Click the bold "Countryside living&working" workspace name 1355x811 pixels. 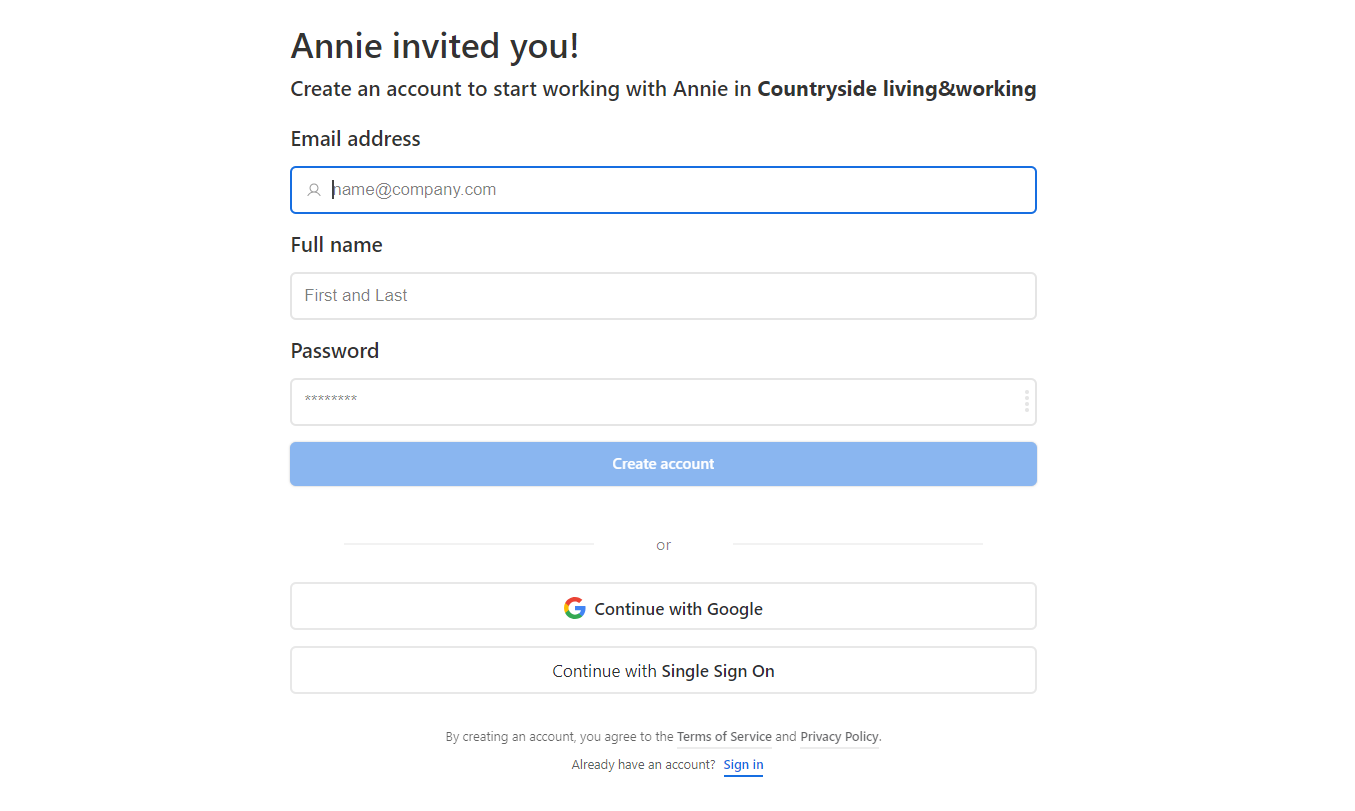tap(896, 89)
